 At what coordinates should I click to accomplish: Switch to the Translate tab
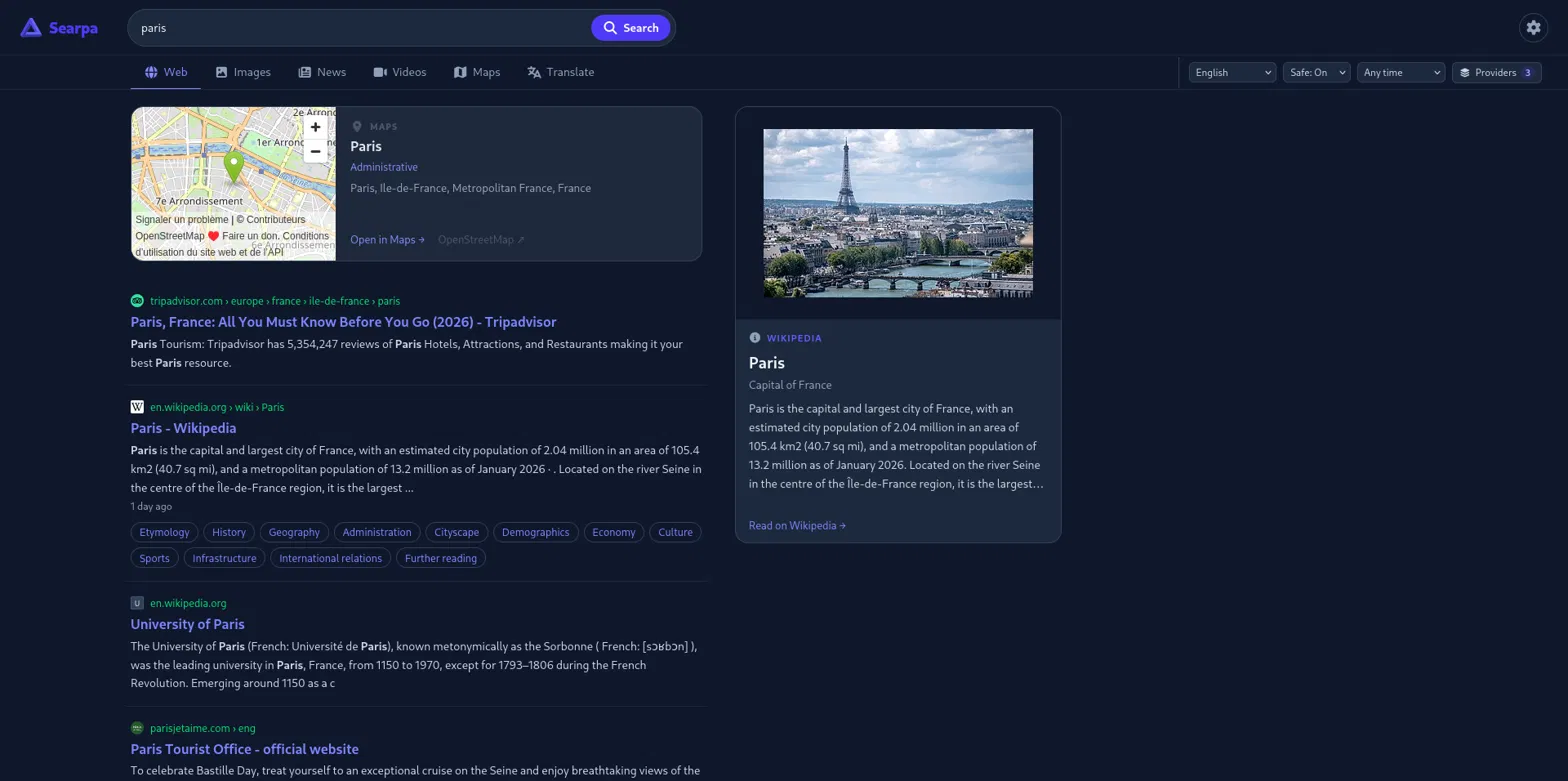561,72
